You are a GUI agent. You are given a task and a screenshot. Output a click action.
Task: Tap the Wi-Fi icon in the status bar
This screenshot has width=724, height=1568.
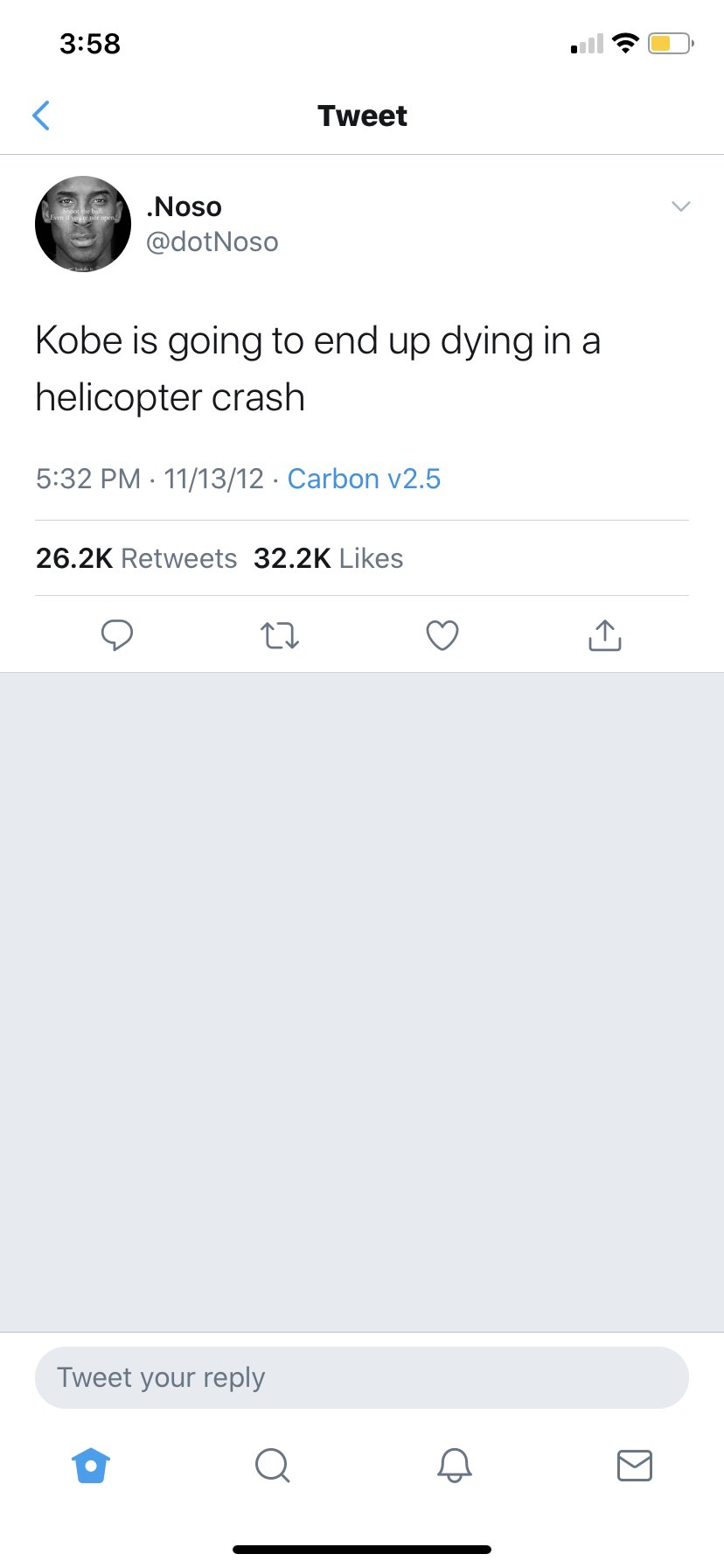[625, 43]
